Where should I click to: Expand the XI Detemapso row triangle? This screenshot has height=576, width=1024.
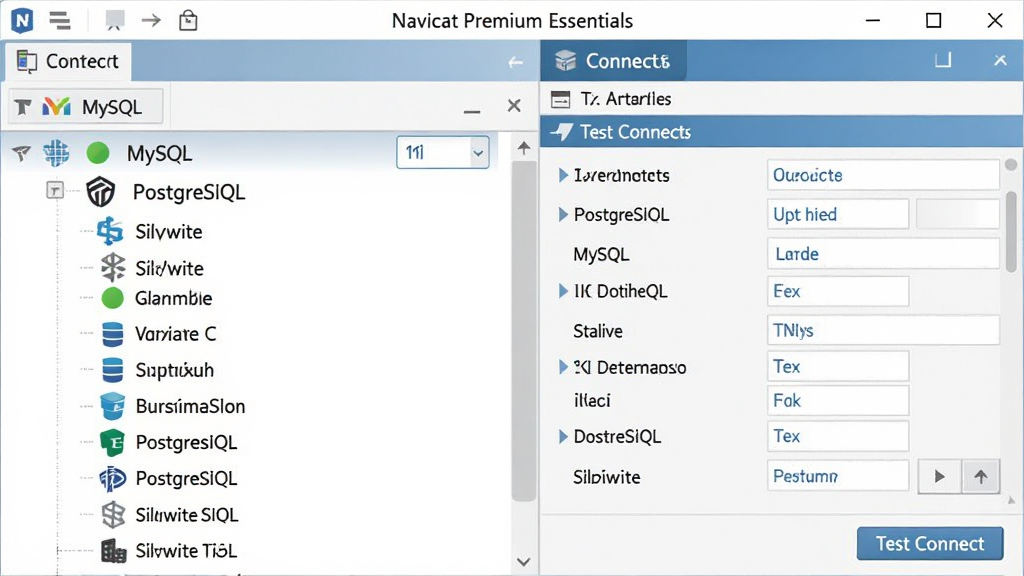[x=563, y=367]
